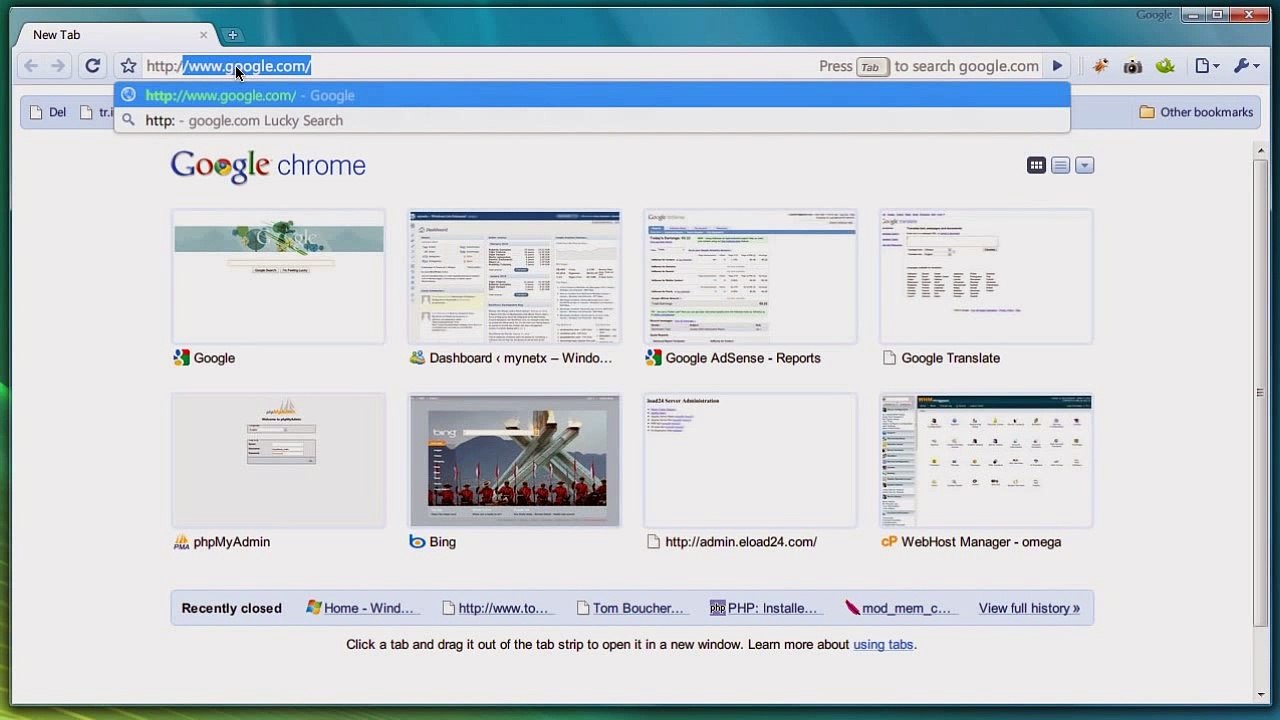
Task: Select the google.com Lucky Search suggestion
Action: pyautogui.click(x=592, y=120)
